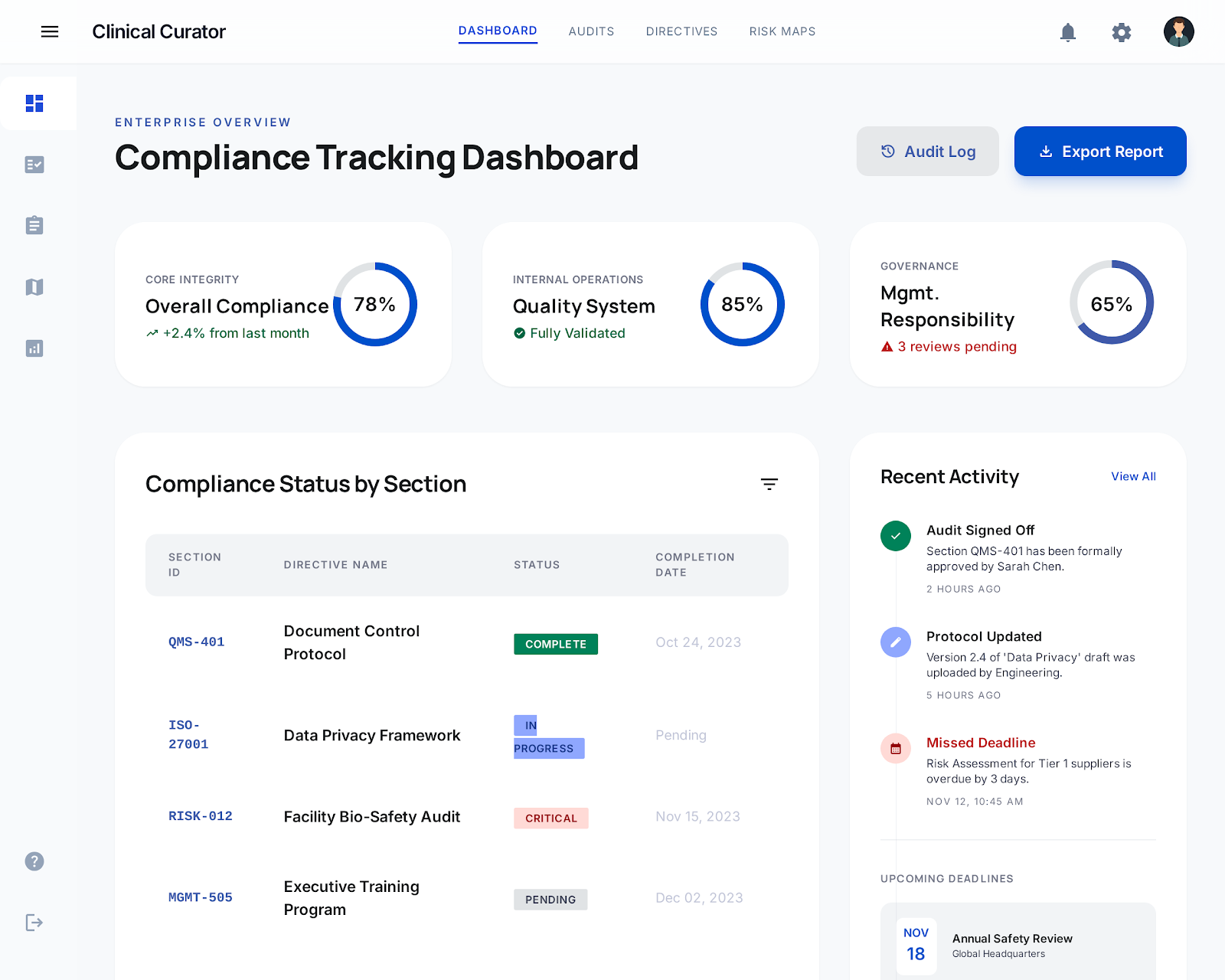Click the 85% Quality System ring
Viewport: 1225px width, 980px height.
pos(743,304)
